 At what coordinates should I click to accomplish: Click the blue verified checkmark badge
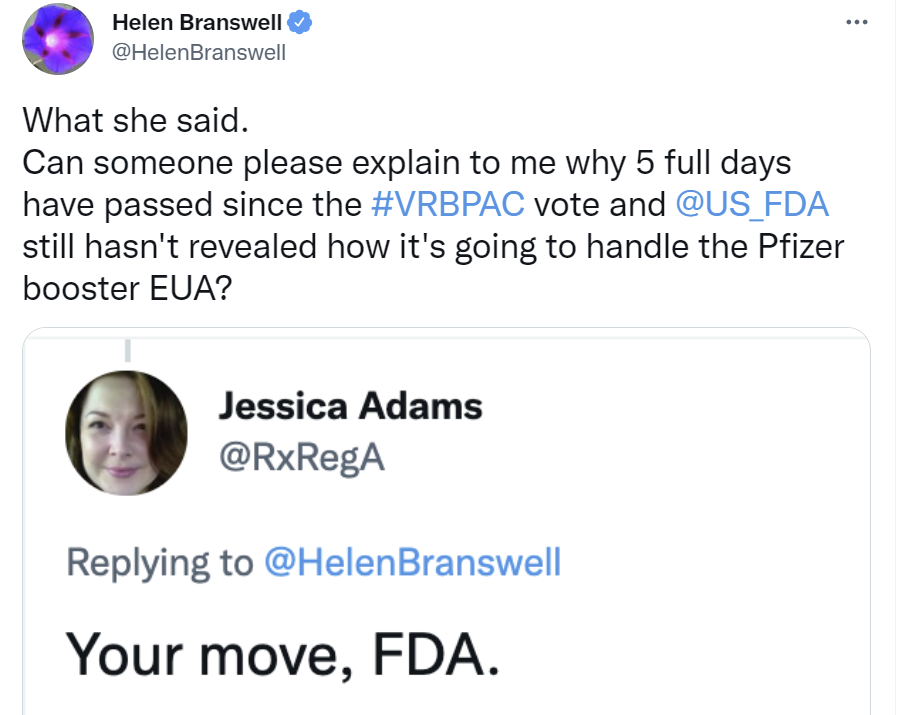(299, 23)
